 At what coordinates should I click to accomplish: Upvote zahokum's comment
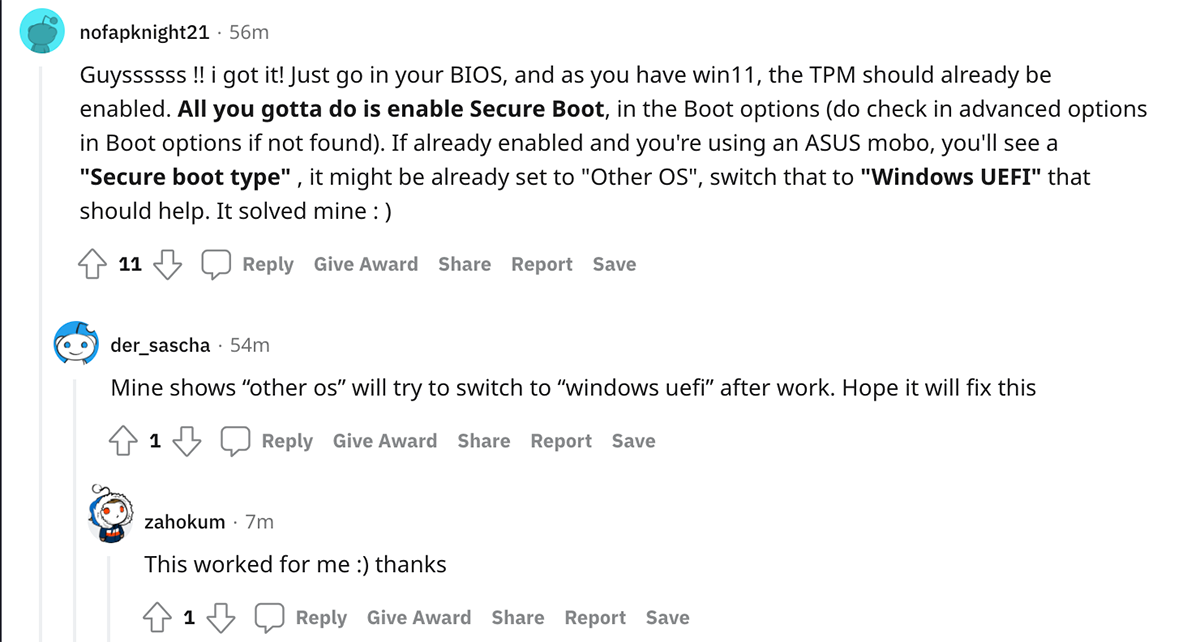point(157,618)
